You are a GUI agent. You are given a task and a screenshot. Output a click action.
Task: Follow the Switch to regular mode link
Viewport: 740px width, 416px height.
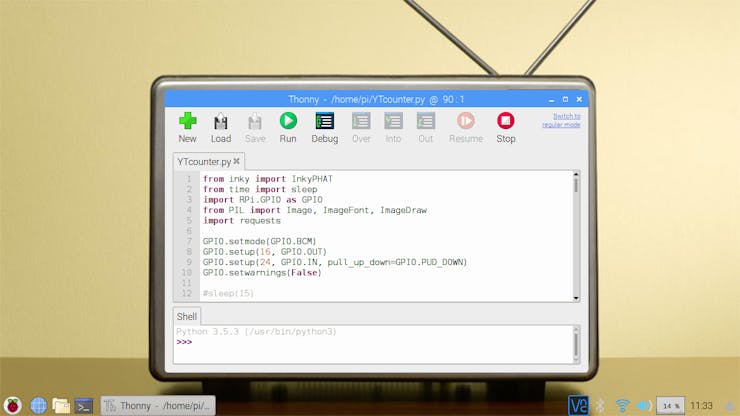click(561, 120)
